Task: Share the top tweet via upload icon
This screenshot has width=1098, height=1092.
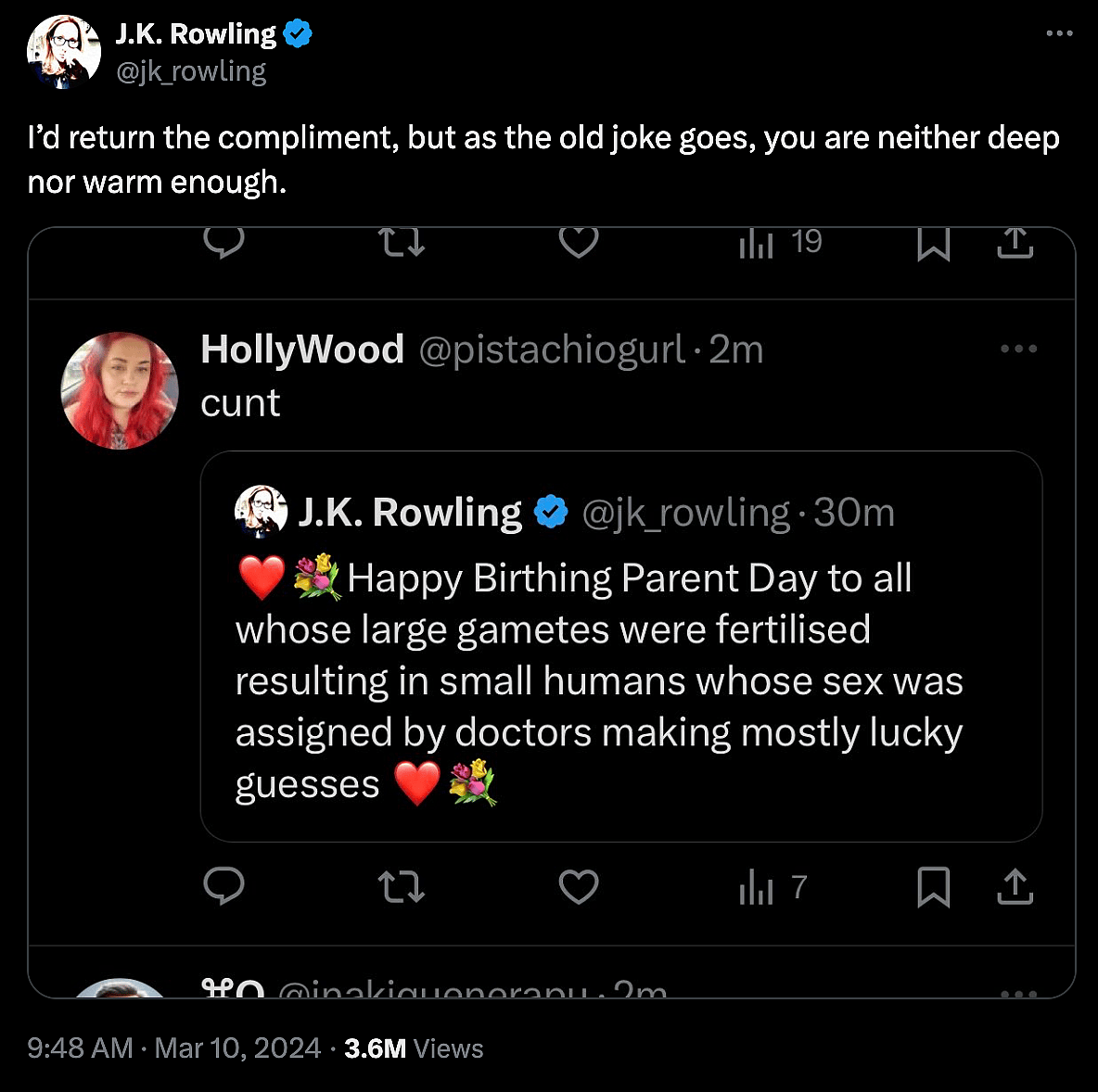Action: (x=1015, y=243)
